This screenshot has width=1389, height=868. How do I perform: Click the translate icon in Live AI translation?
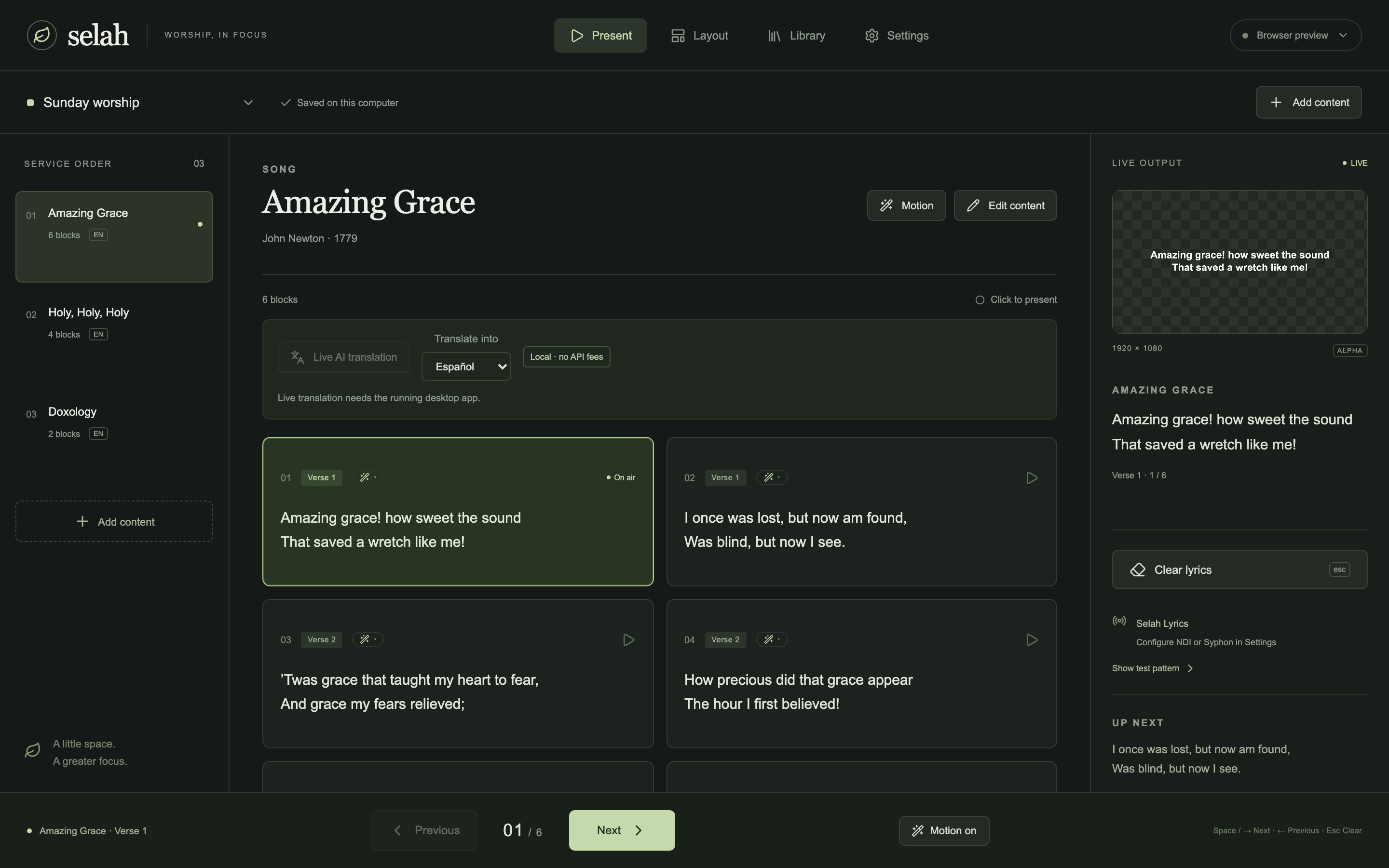coord(297,357)
